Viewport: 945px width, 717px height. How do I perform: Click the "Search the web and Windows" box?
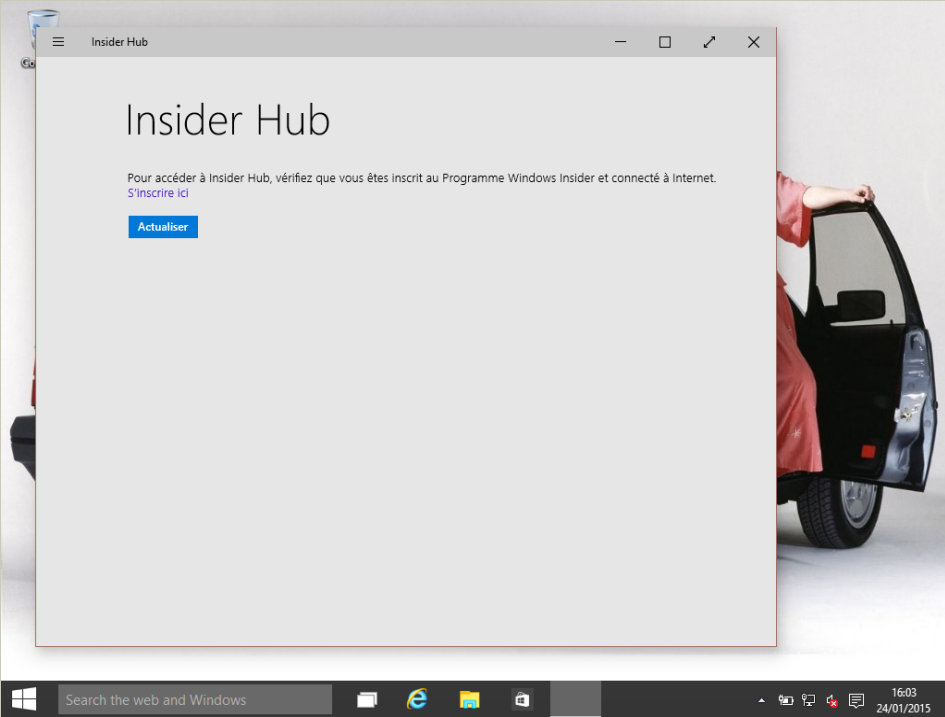(x=195, y=699)
